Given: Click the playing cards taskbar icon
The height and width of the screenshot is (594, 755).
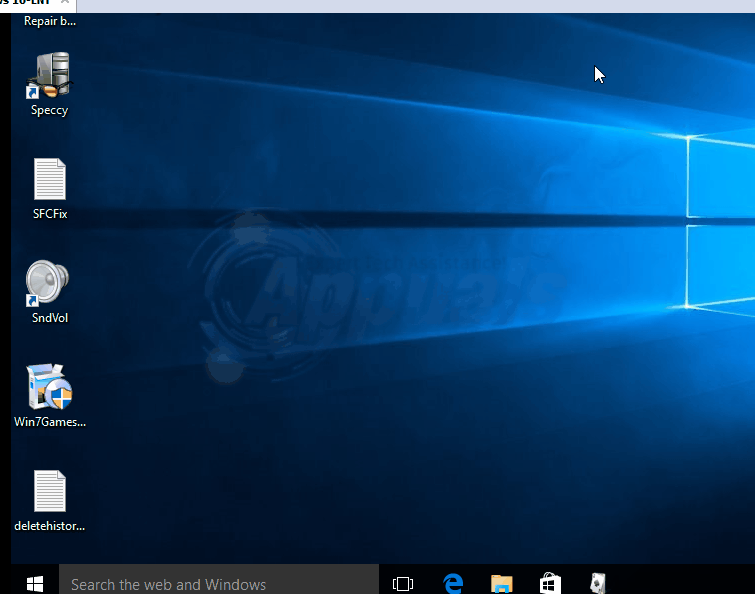Looking at the screenshot, I should coord(597,583).
